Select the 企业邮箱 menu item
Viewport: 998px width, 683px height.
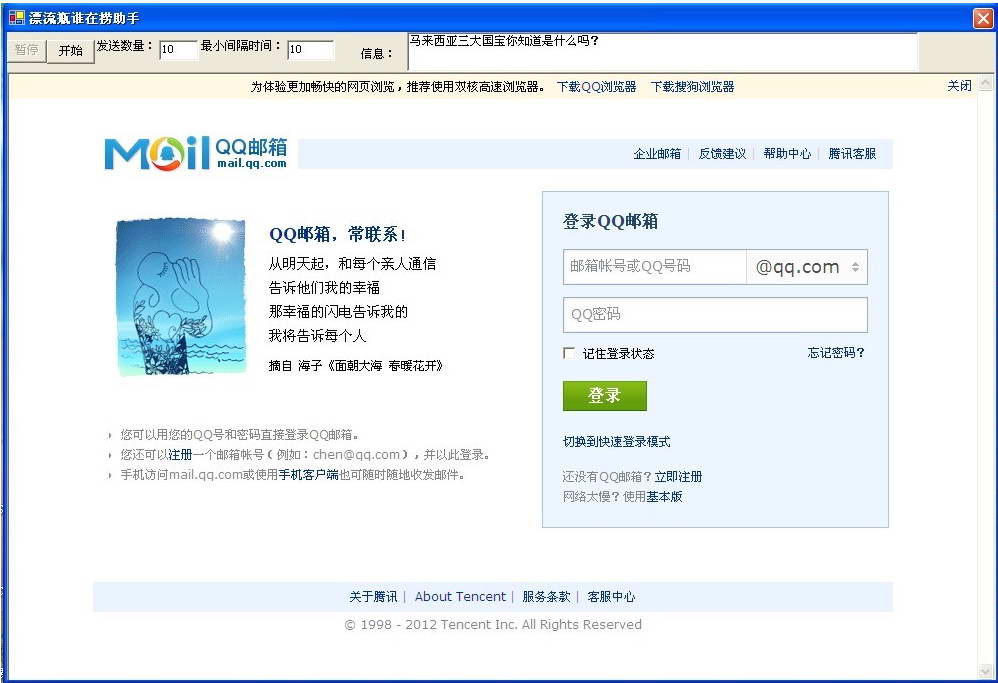tap(656, 154)
